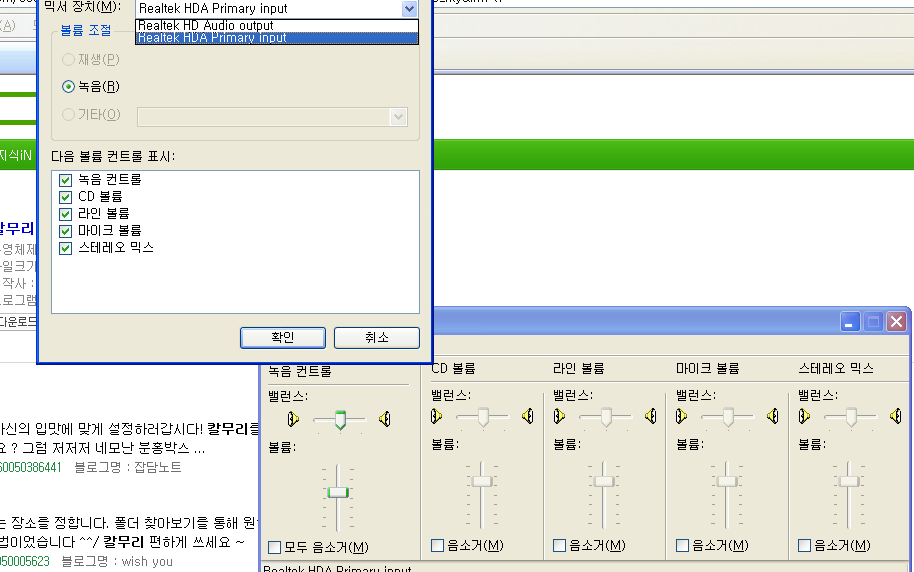The height and width of the screenshot is (572, 914).
Task: Click CD 볼륨 balance slider thumb
Action: point(483,417)
